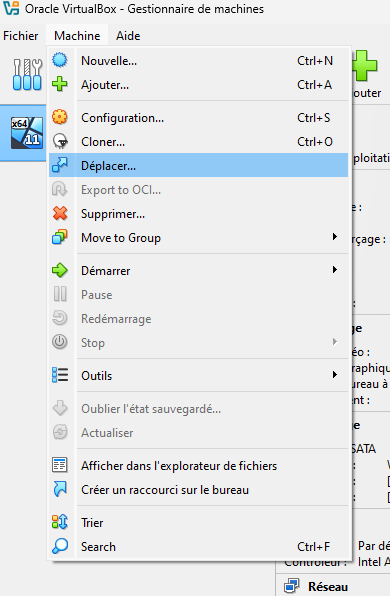Open Configuration... from Machine menu
Viewport: 390px width, 596px height.
198,117
